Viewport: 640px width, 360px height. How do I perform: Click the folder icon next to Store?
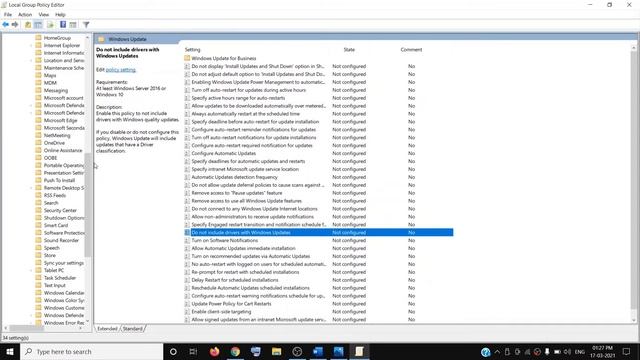[x=38, y=256]
